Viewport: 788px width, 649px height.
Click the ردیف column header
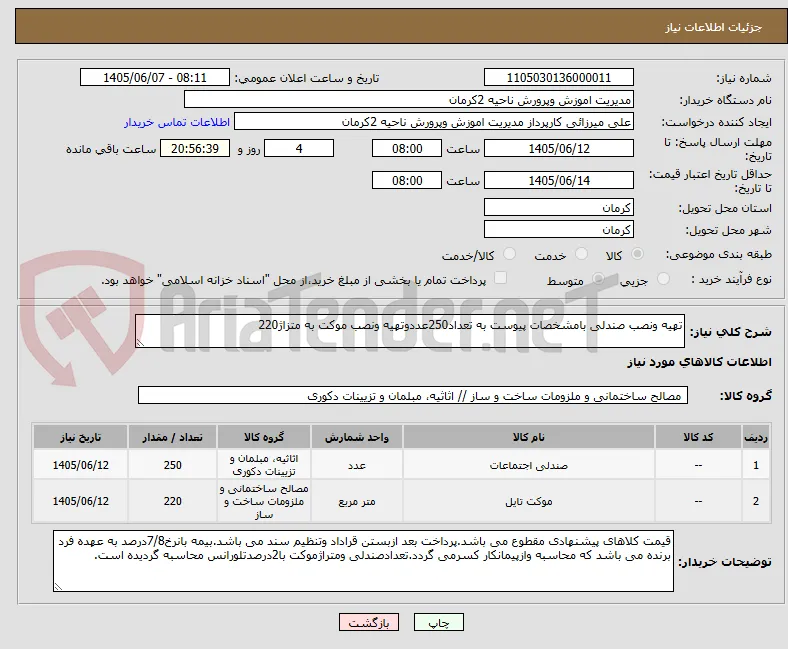pyautogui.click(x=756, y=437)
